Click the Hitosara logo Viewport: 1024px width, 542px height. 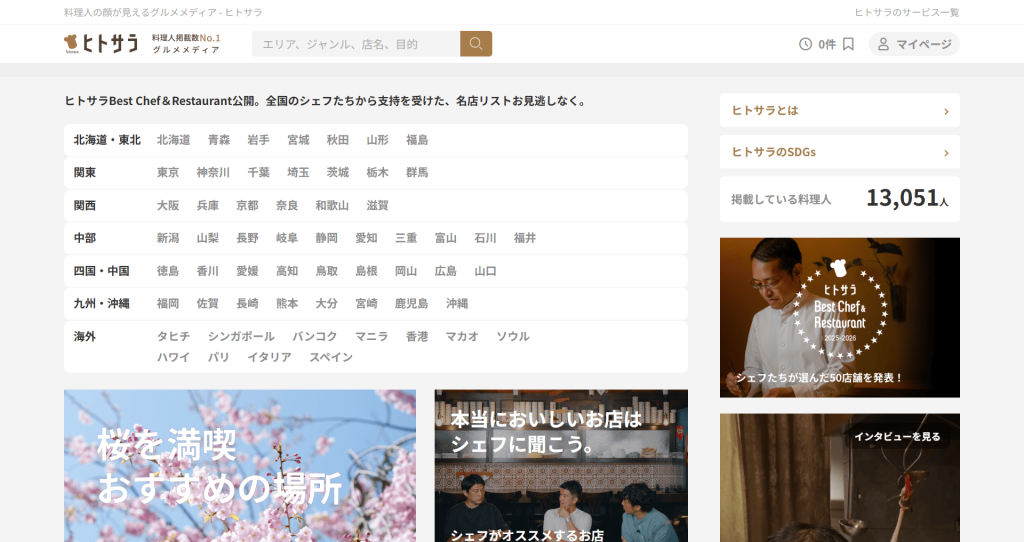tap(101, 44)
